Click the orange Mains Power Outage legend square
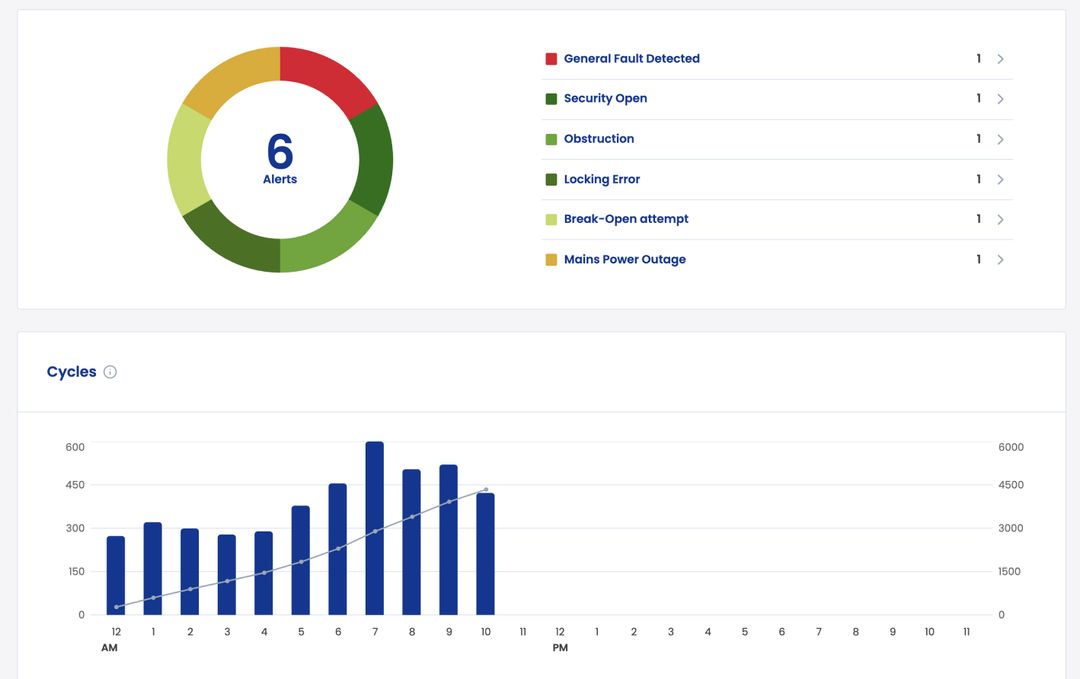This screenshot has height=679, width=1080. coord(549,258)
